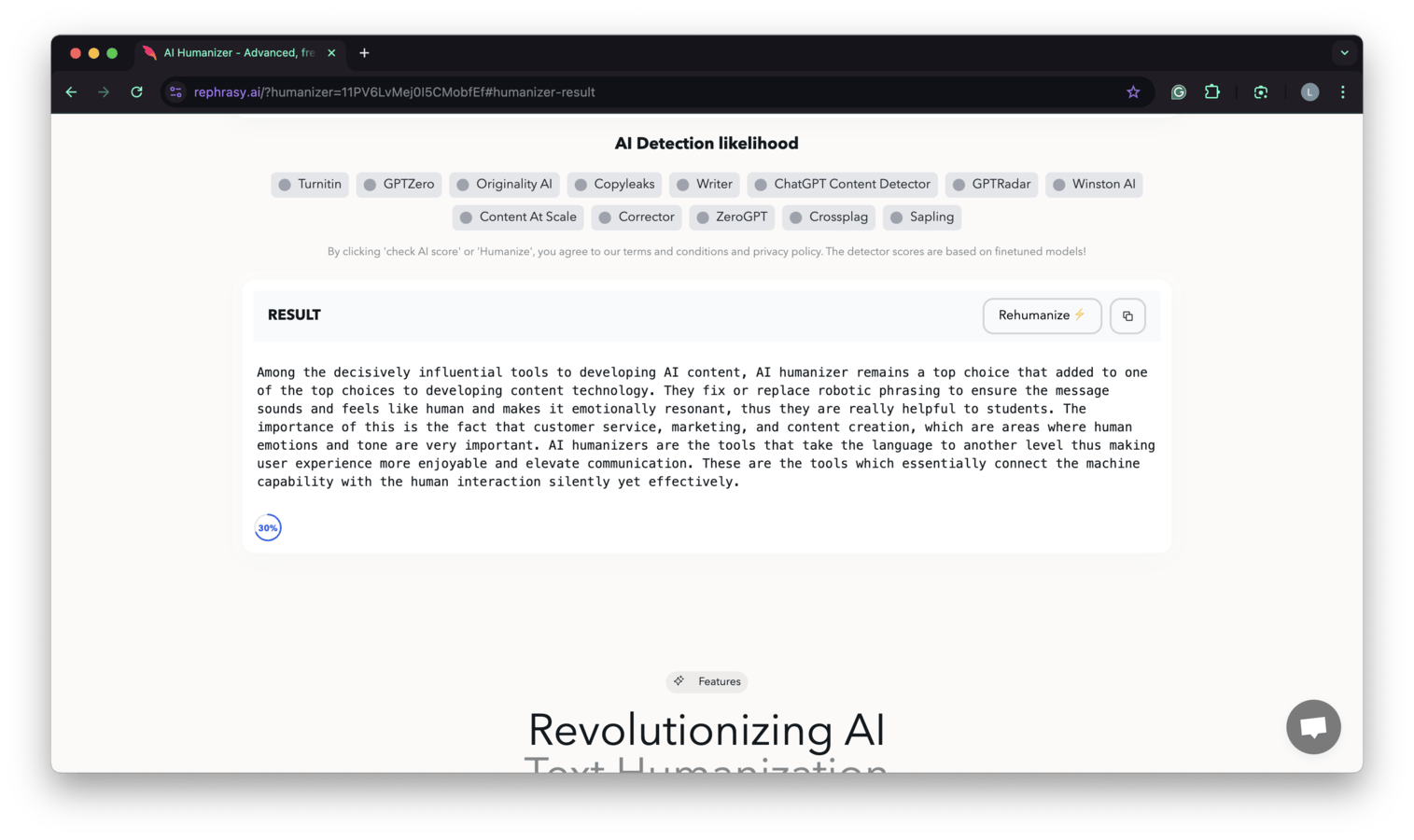Select the Crossplag detector chip
This screenshot has height=840, width=1414.
point(829,217)
